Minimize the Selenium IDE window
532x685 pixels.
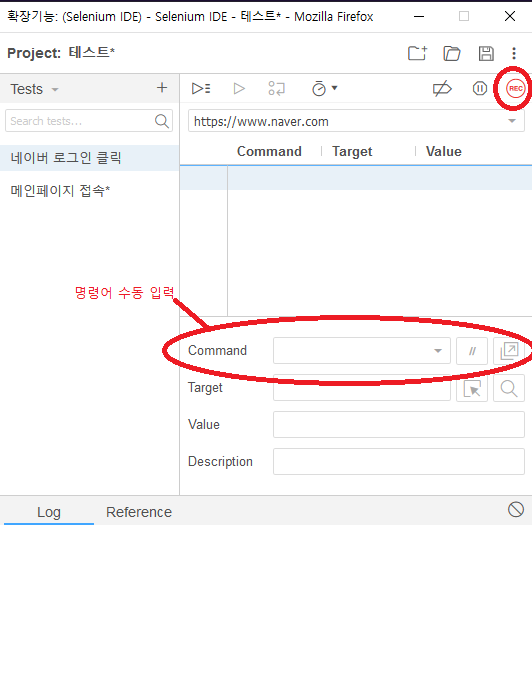(419, 17)
